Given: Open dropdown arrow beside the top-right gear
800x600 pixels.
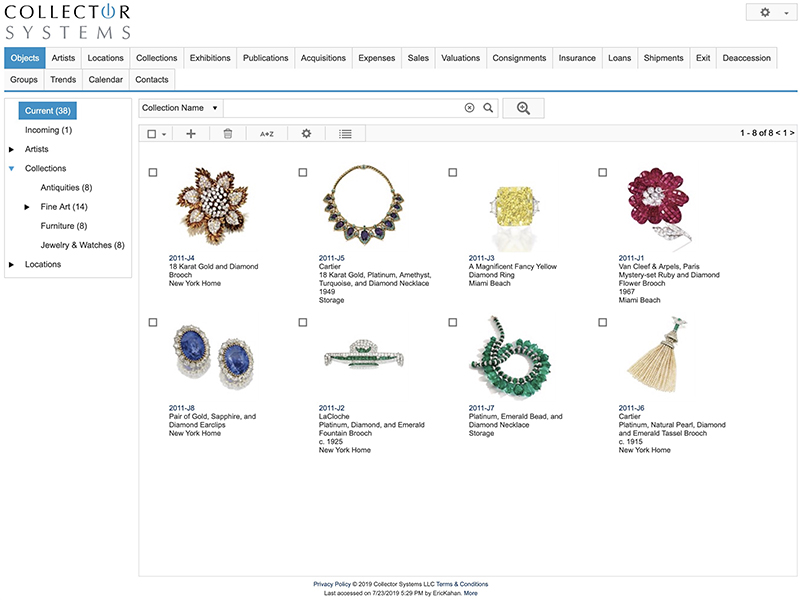Looking at the screenshot, I should coord(786,13).
